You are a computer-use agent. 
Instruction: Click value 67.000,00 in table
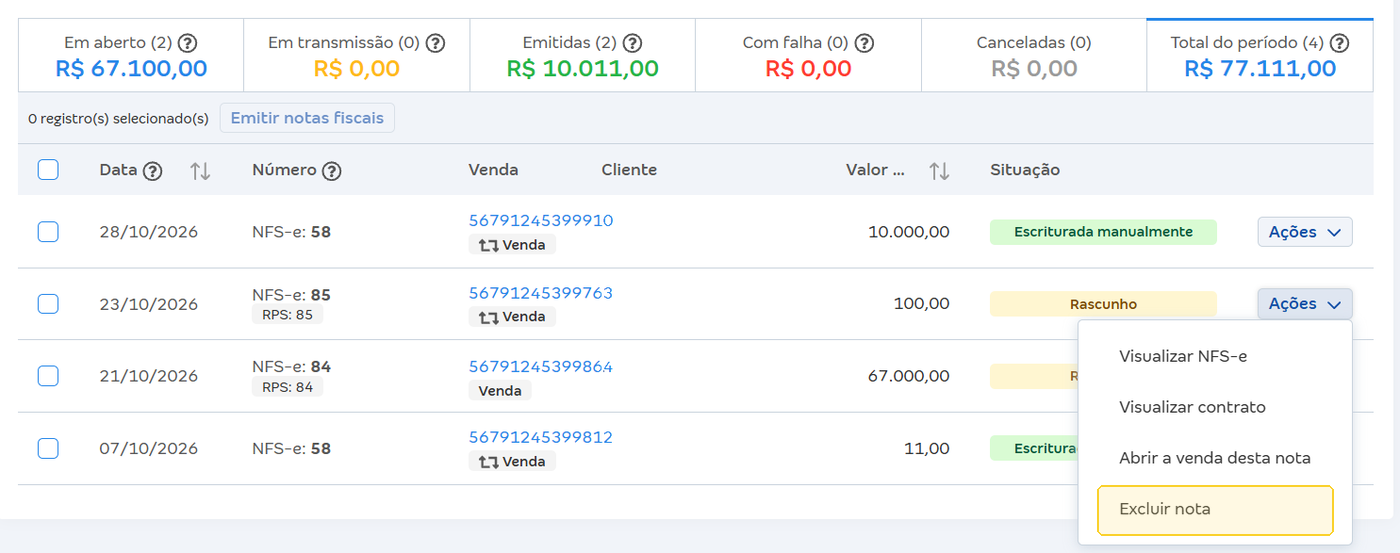point(909,376)
